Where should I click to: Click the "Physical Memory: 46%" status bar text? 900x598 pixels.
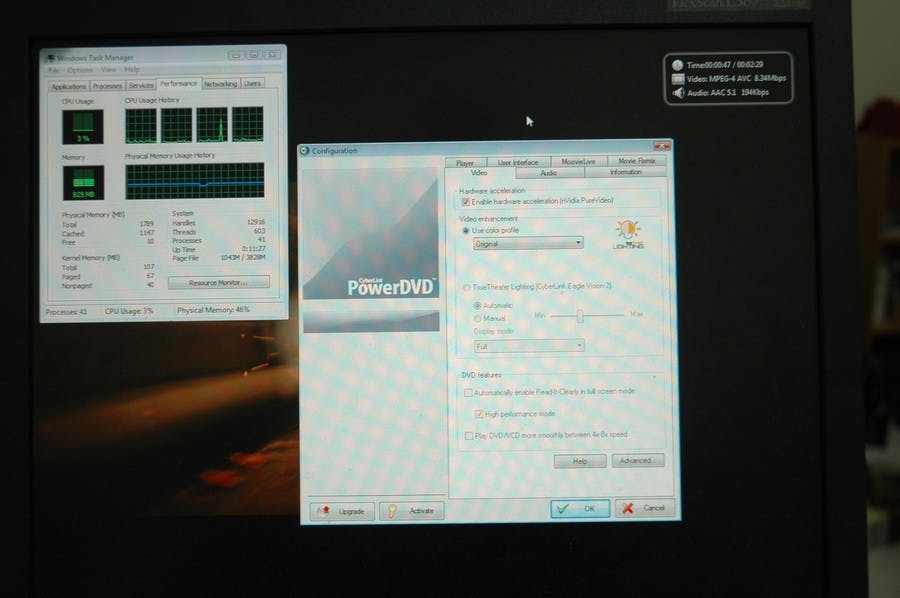(214, 310)
